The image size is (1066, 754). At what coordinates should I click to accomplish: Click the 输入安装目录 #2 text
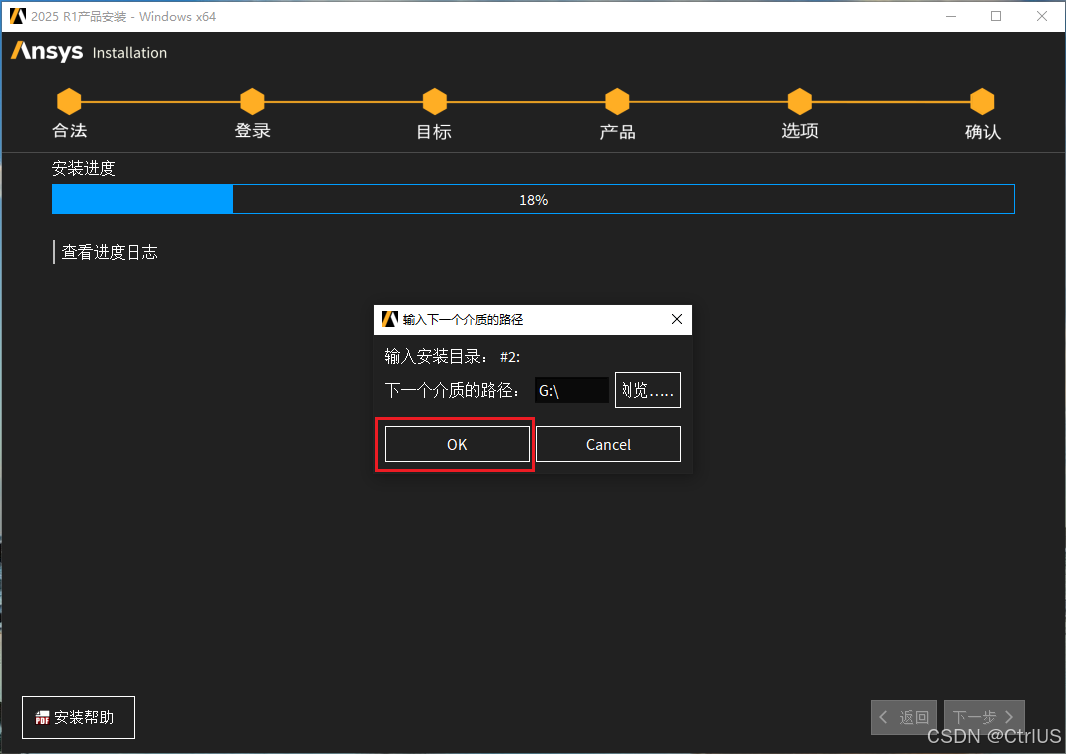pos(452,356)
